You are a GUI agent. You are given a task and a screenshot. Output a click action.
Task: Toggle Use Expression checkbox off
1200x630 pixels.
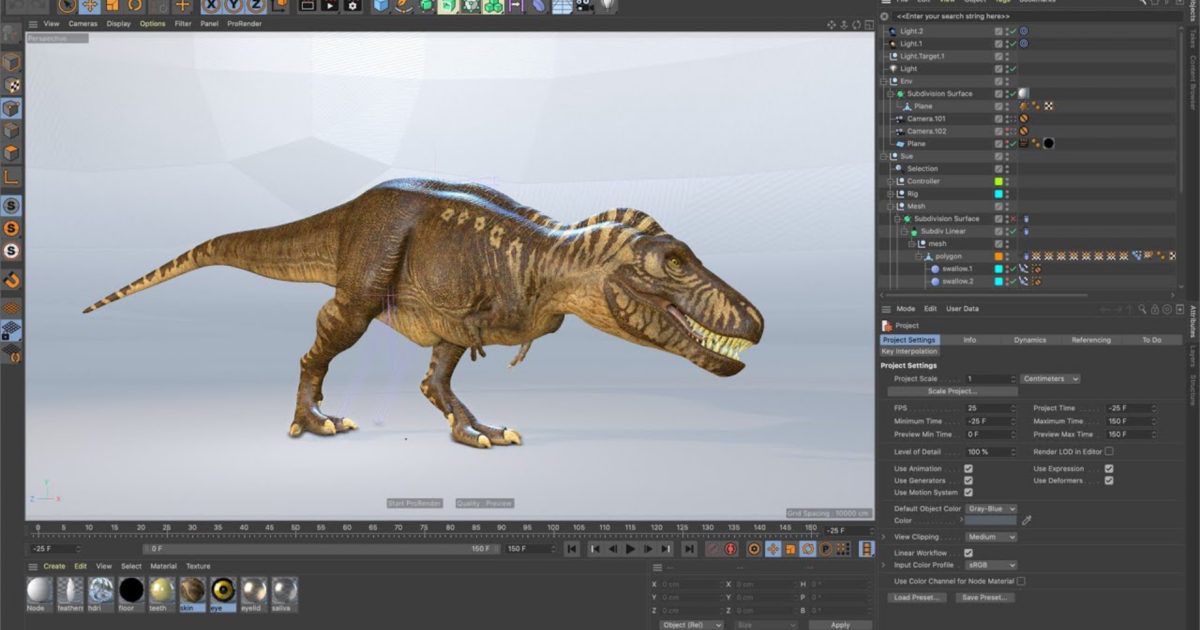coord(1108,469)
